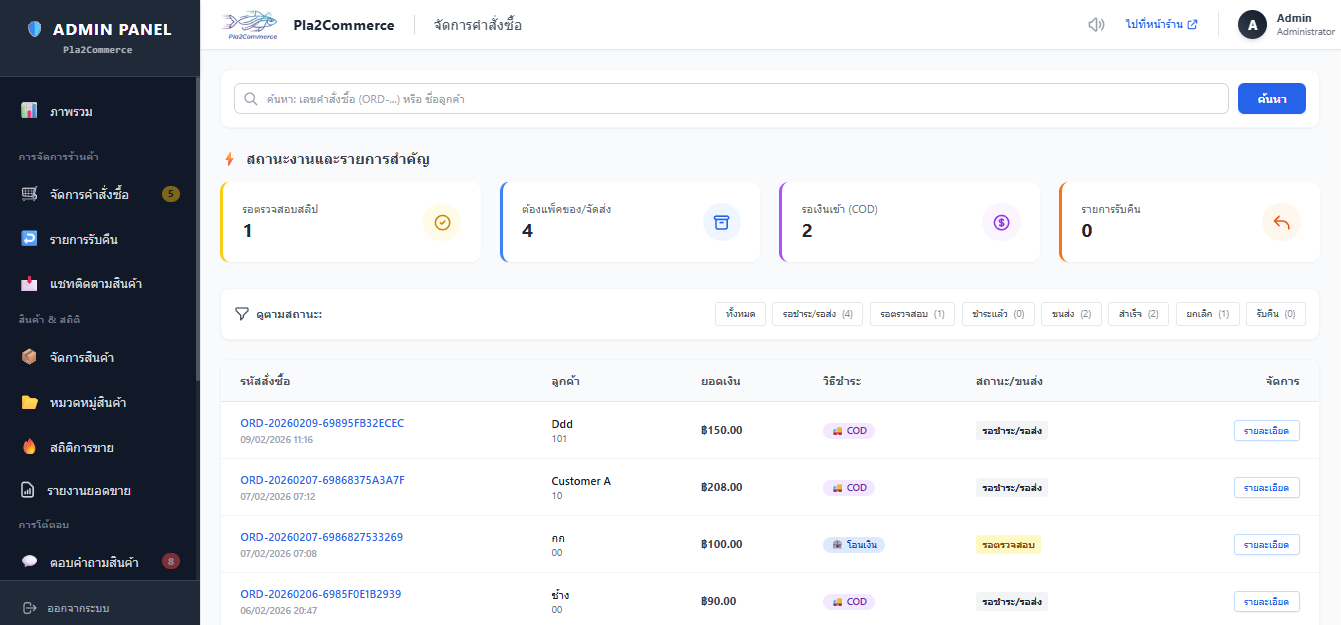Click the Admin avatar circle

coord(1252,25)
